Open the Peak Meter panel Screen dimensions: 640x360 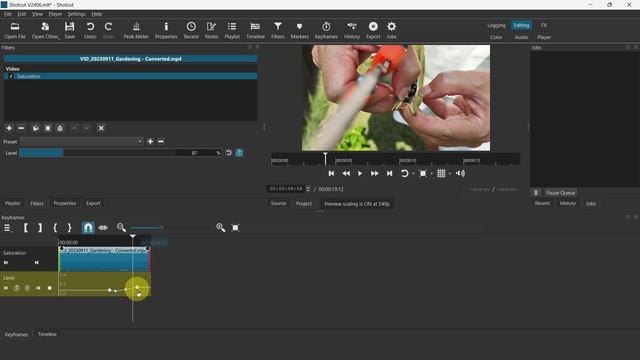136,31
